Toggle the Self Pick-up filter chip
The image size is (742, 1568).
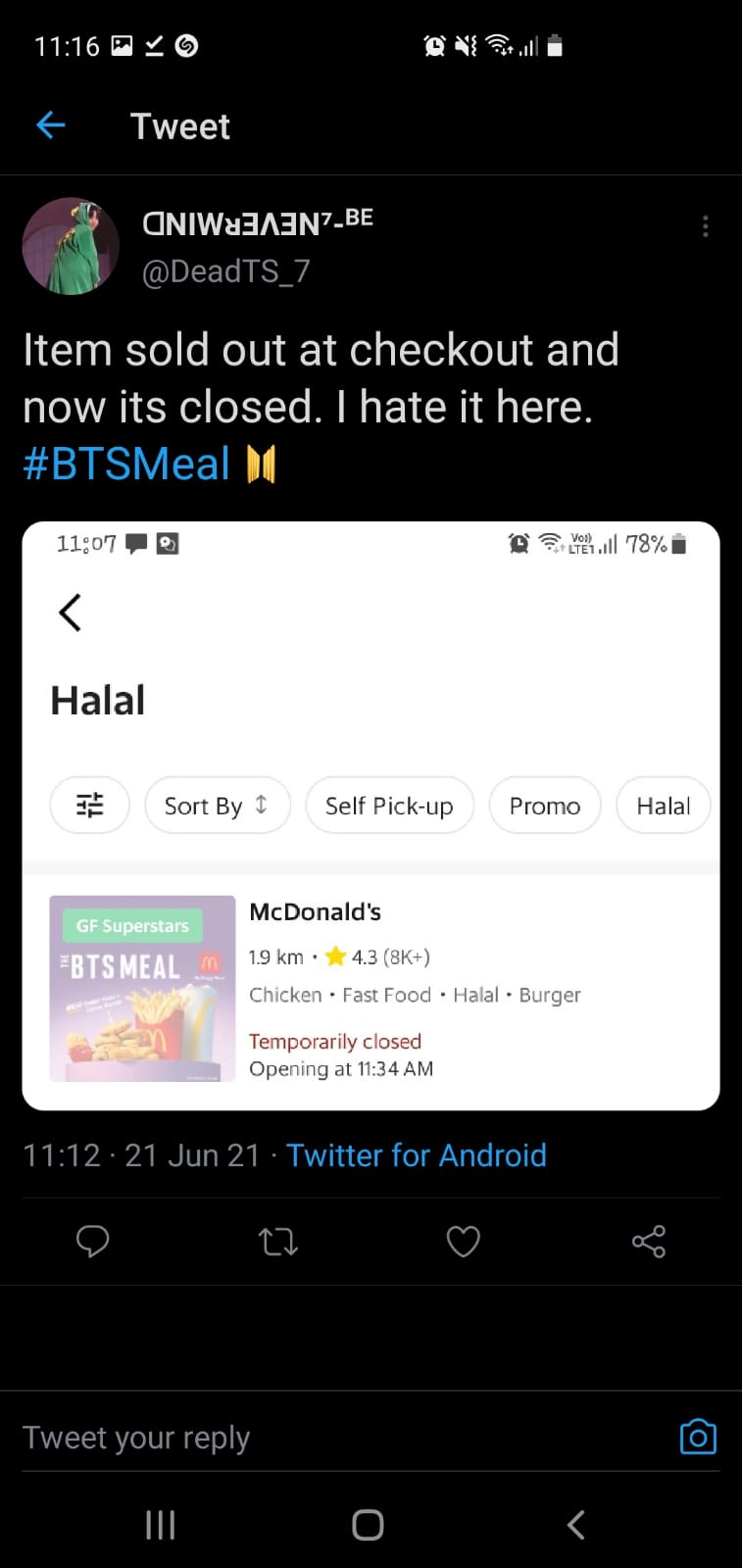click(x=389, y=806)
